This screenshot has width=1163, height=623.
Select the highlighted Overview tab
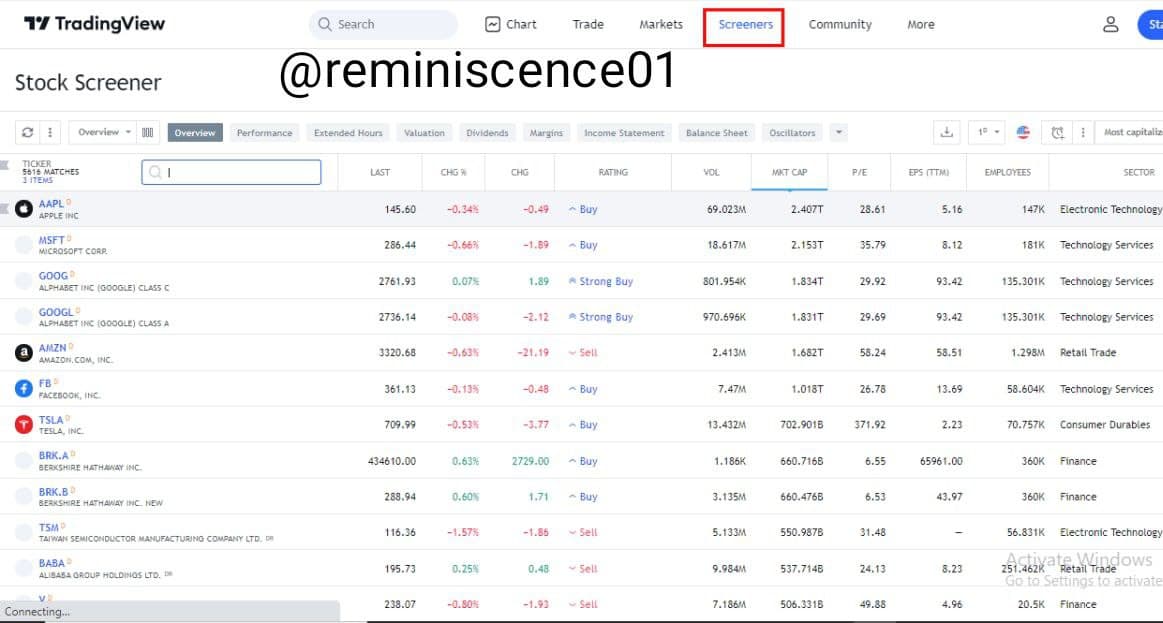coord(195,133)
